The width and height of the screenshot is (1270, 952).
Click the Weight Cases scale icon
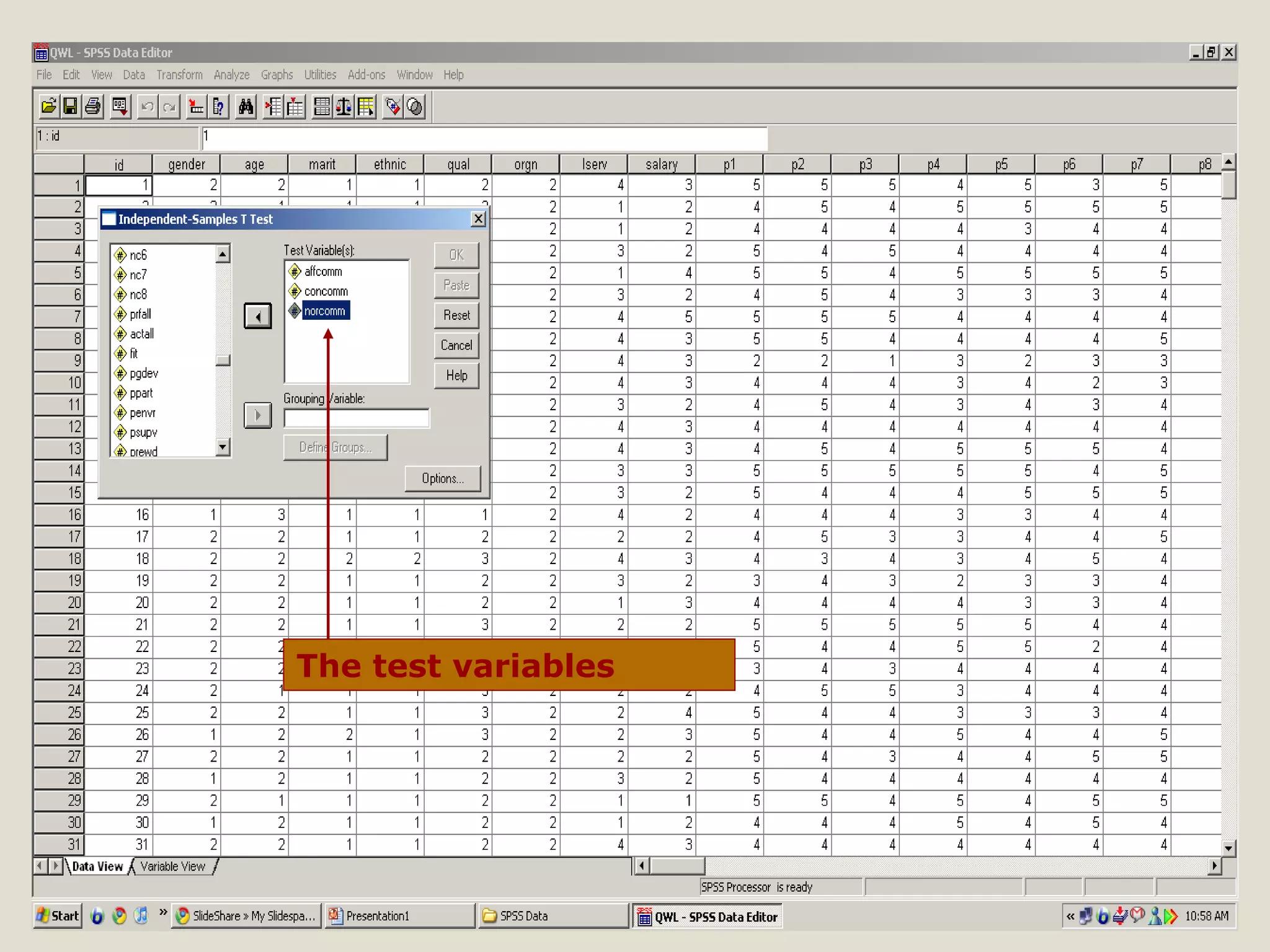coord(344,107)
